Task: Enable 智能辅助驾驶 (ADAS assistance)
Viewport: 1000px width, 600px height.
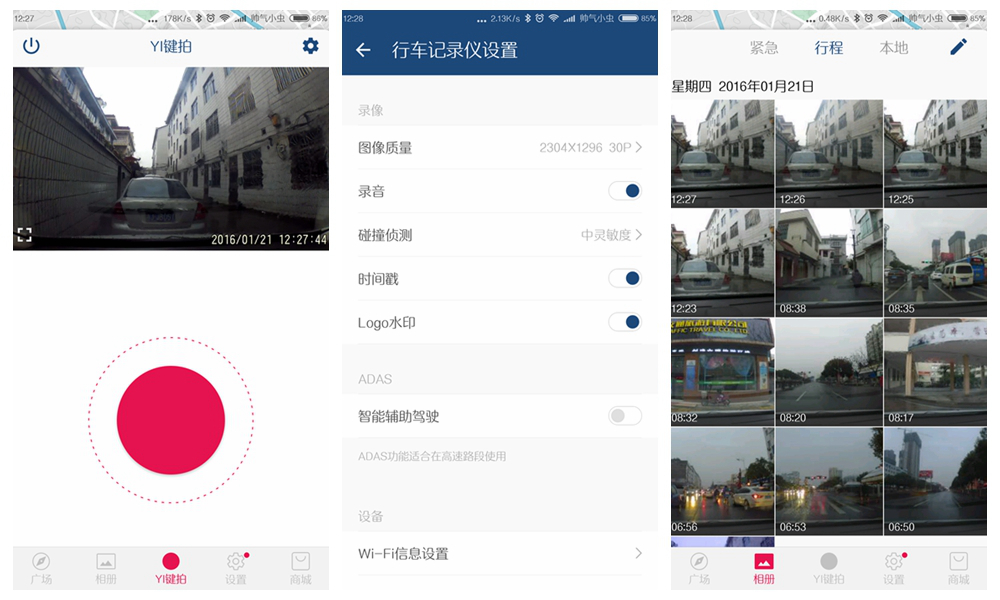Action: [624, 416]
